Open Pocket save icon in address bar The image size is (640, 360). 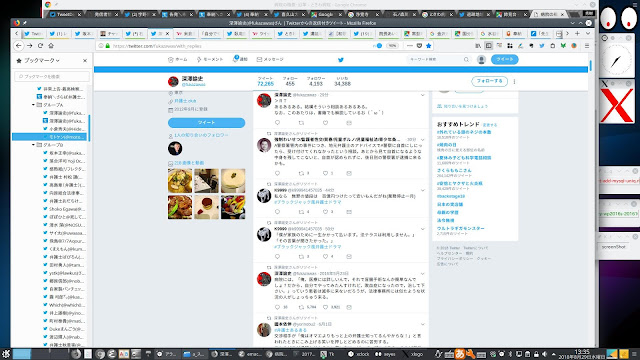coord(419,46)
